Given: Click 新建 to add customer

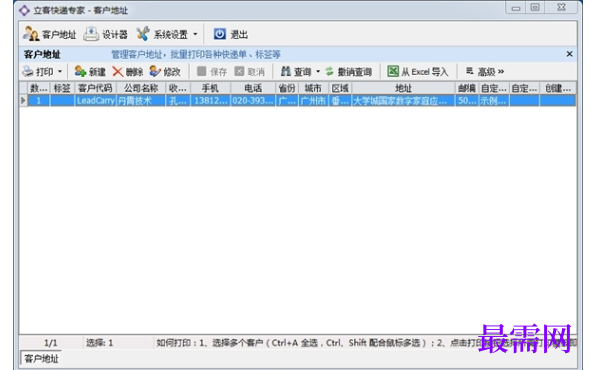Looking at the screenshot, I should coord(90,71).
